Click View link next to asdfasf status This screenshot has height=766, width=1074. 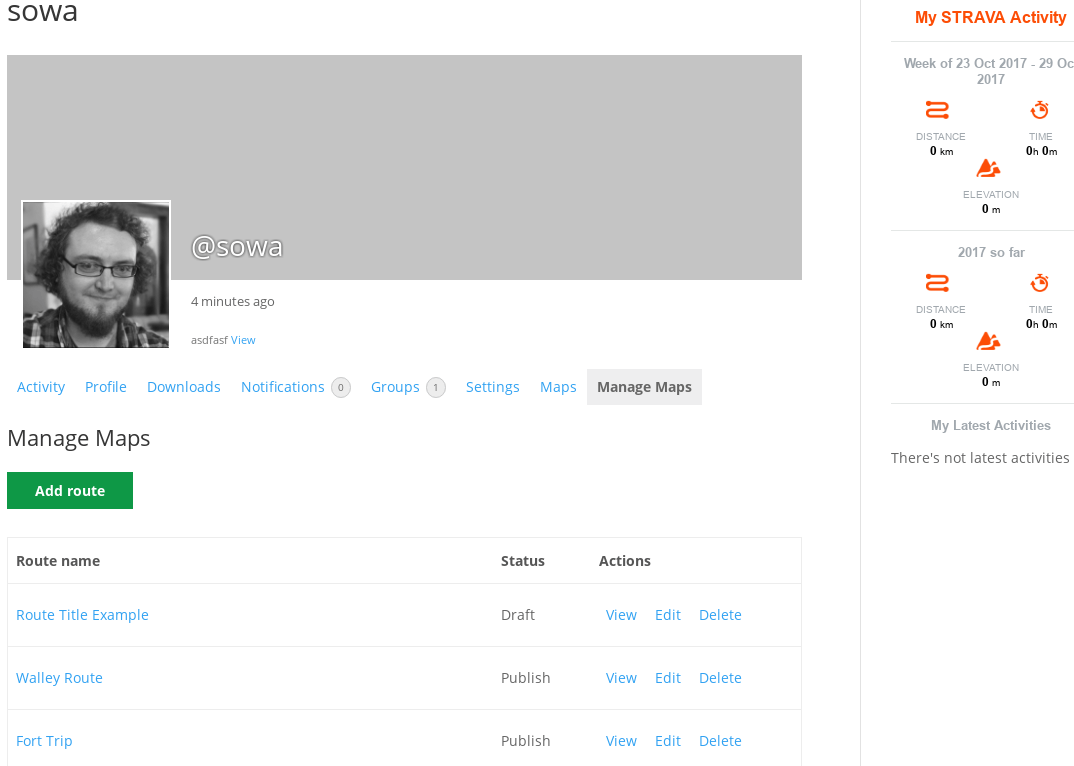[243, 340]
